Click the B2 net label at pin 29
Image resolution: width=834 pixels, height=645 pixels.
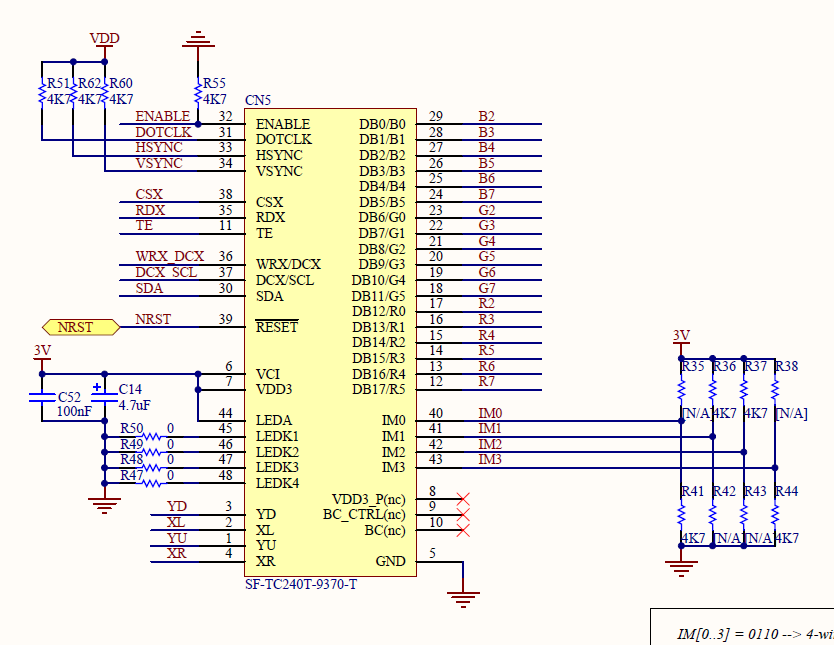tap(487, 116)
